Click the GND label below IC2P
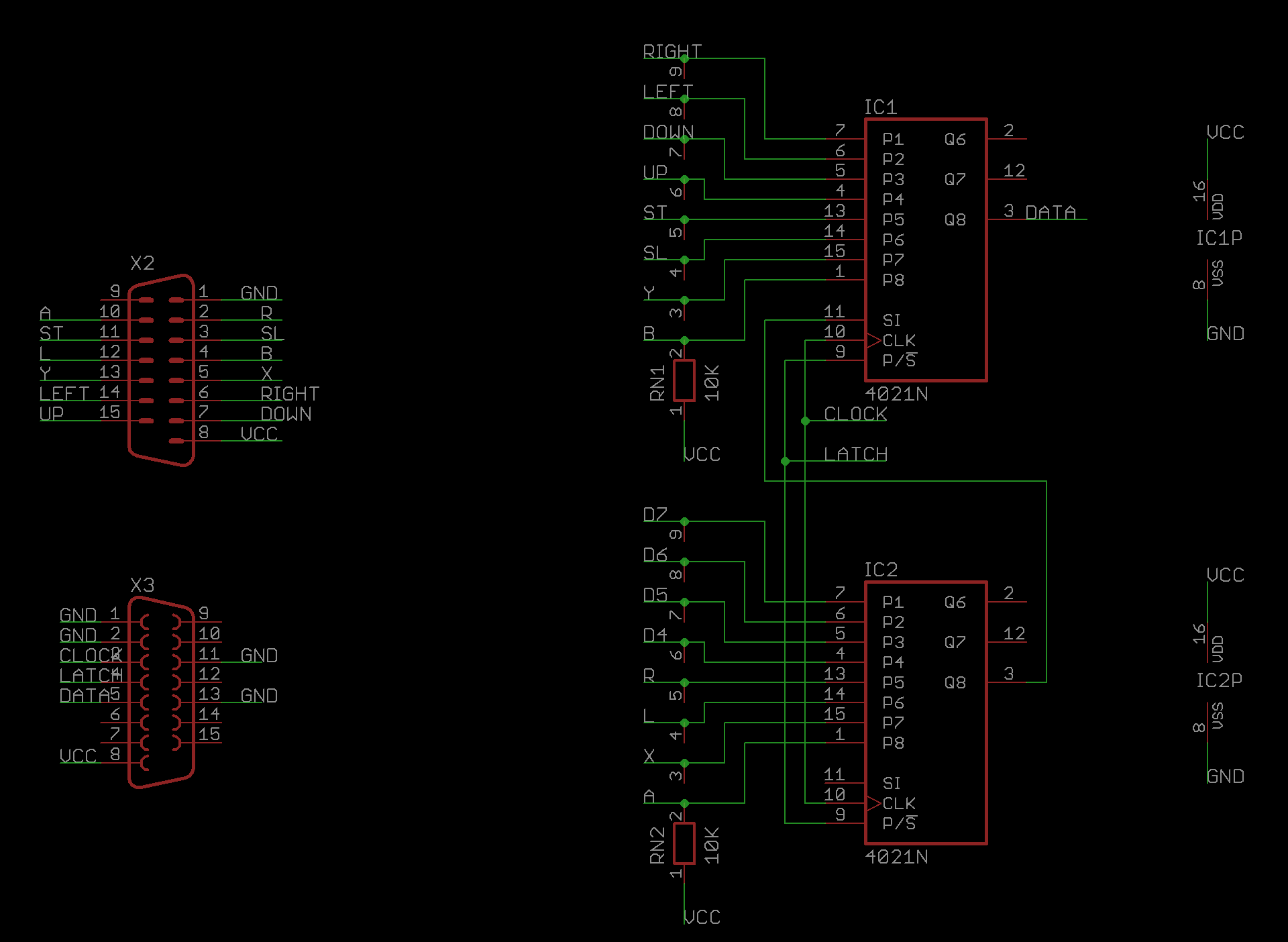This screenshot has height=942, width=1288. tap(1225, 776)
